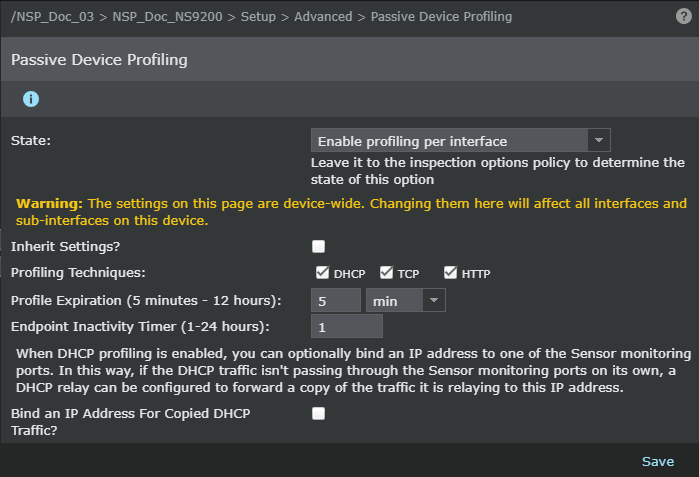Screen dimensions: 699x477
Task: Click Passive Device Profiling breadcrumb
Action: coord(441,16)
